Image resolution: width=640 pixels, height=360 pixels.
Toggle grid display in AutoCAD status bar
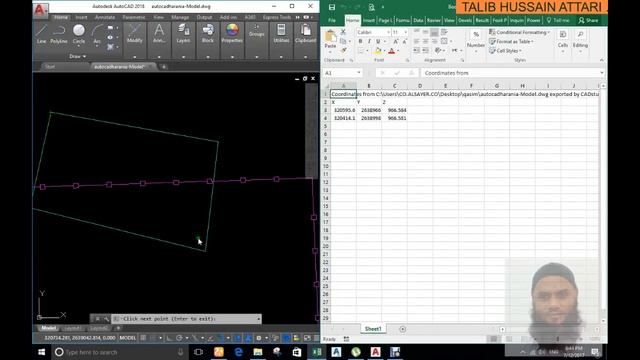pyautogui.click(x=143, y=338)
